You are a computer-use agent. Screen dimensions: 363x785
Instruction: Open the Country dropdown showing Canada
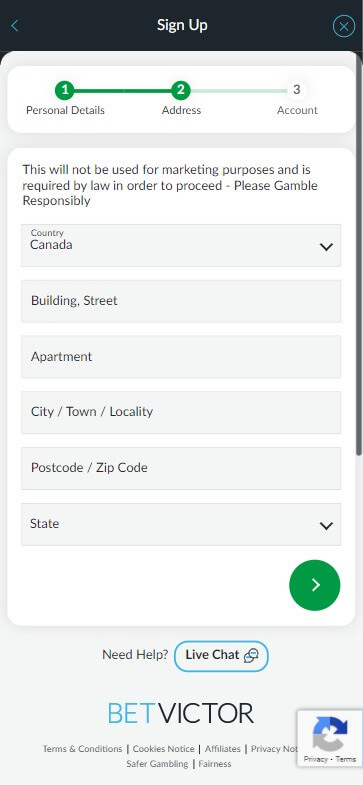(181, 245)
